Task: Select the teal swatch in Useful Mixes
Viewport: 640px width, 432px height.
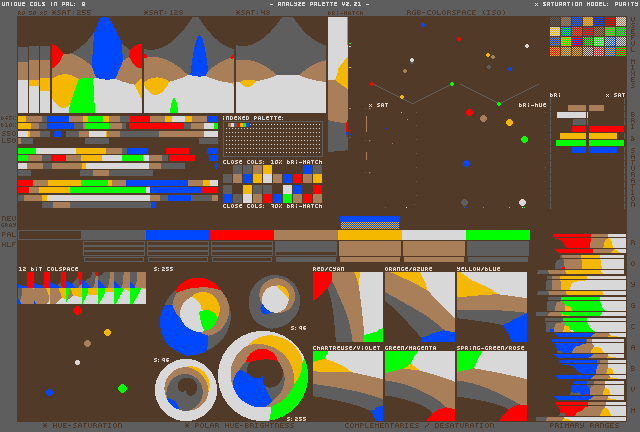Action: 566,31
